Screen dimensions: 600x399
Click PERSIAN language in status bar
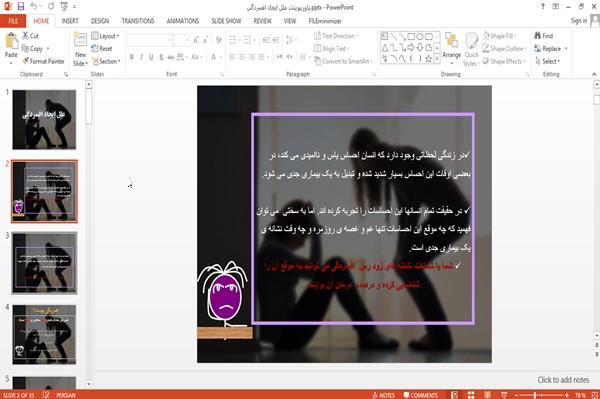66,395
